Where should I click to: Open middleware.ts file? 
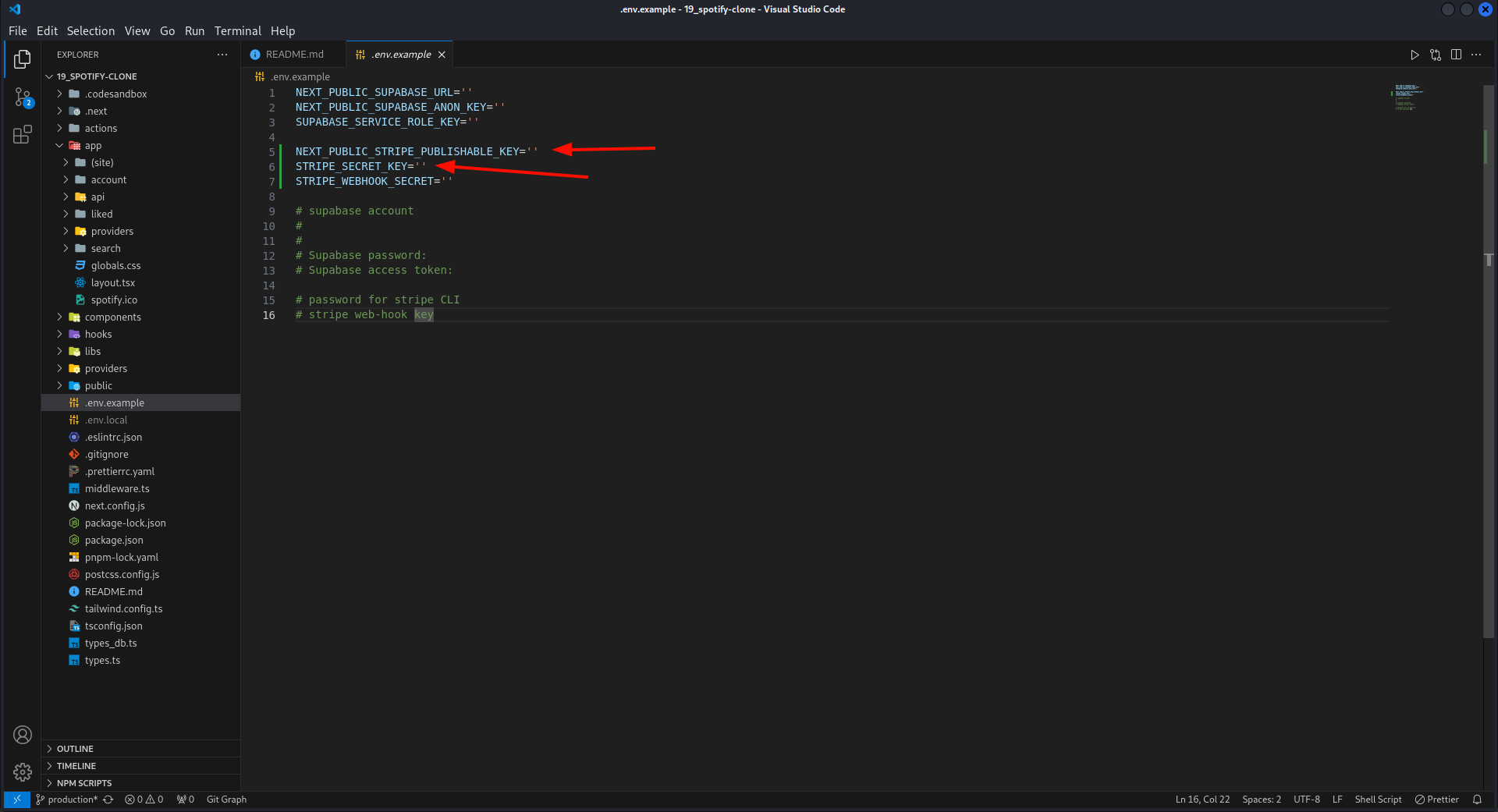140,488
